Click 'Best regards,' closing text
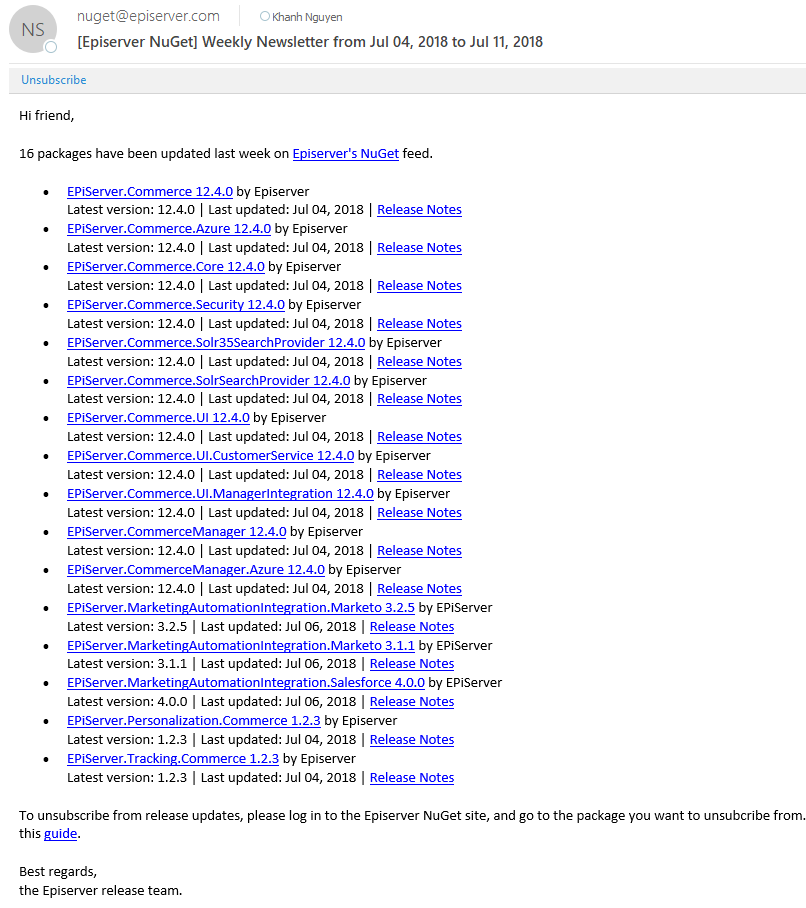This screenshot has height=908, width=806. 58,872
